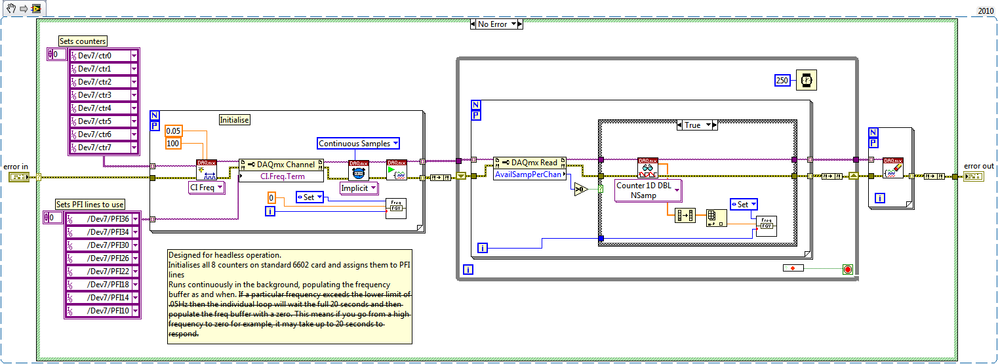998x364 pixels.
Task: Select the DAQmx Clear Task VI icon
Action: point(892,168)
